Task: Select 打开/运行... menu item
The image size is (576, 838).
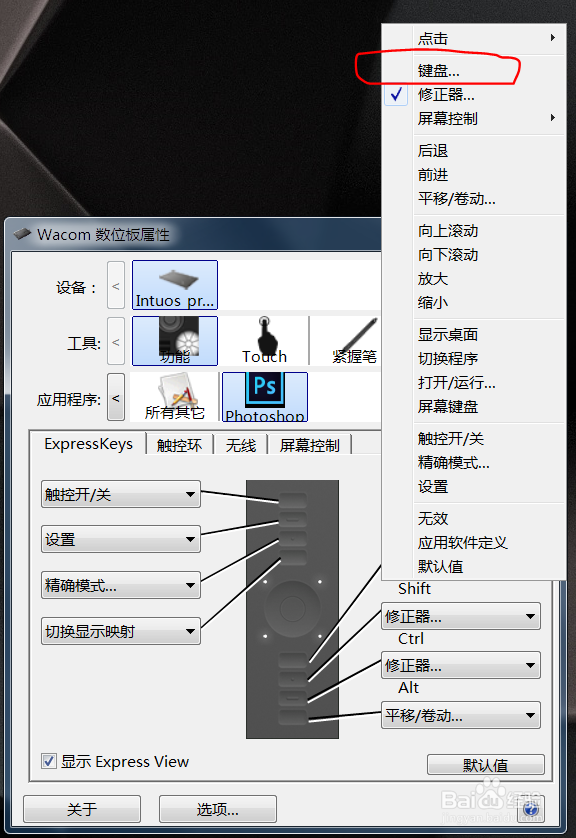Action: (x=474, y=382)
